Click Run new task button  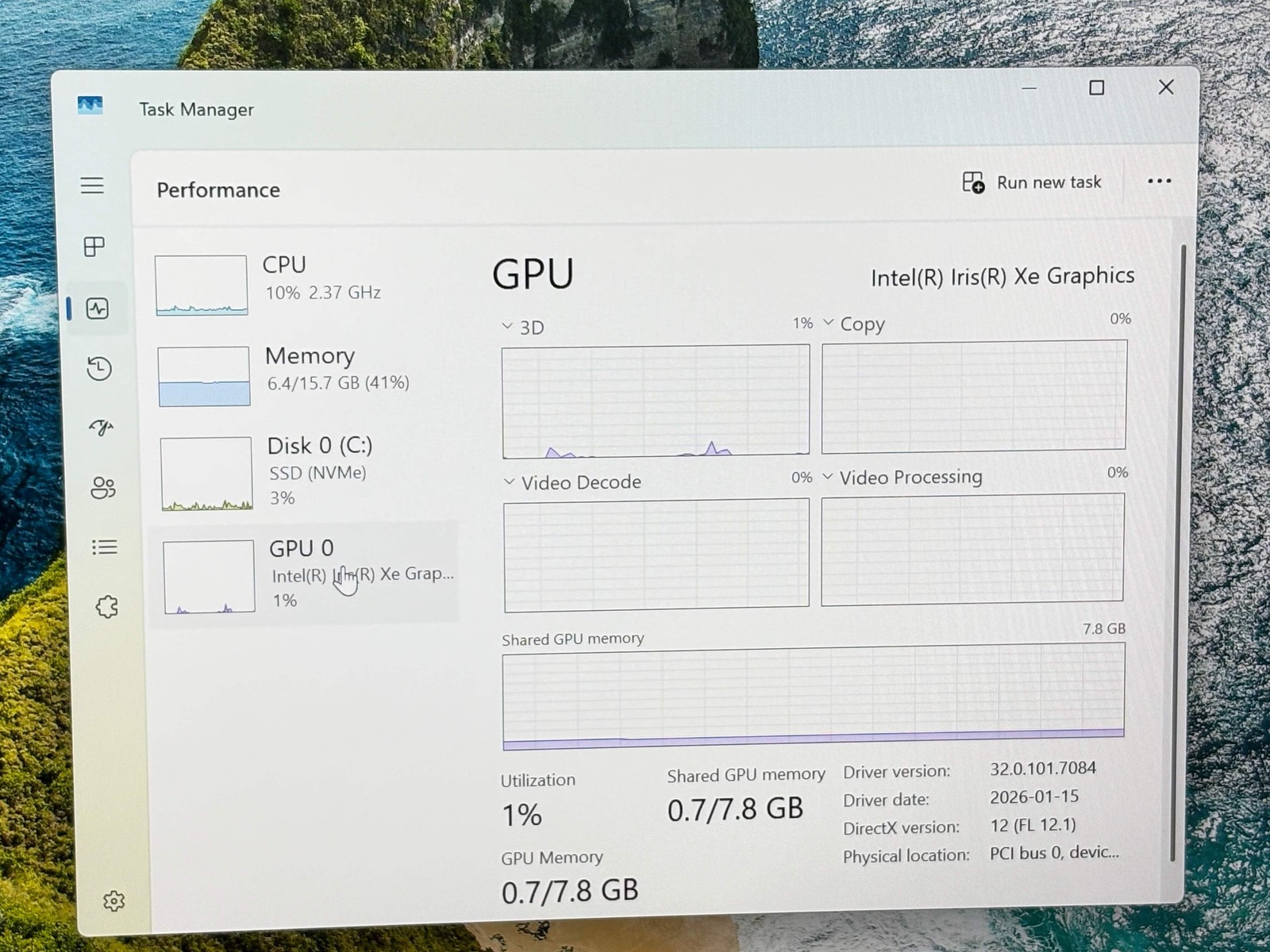click(1032, 182)
